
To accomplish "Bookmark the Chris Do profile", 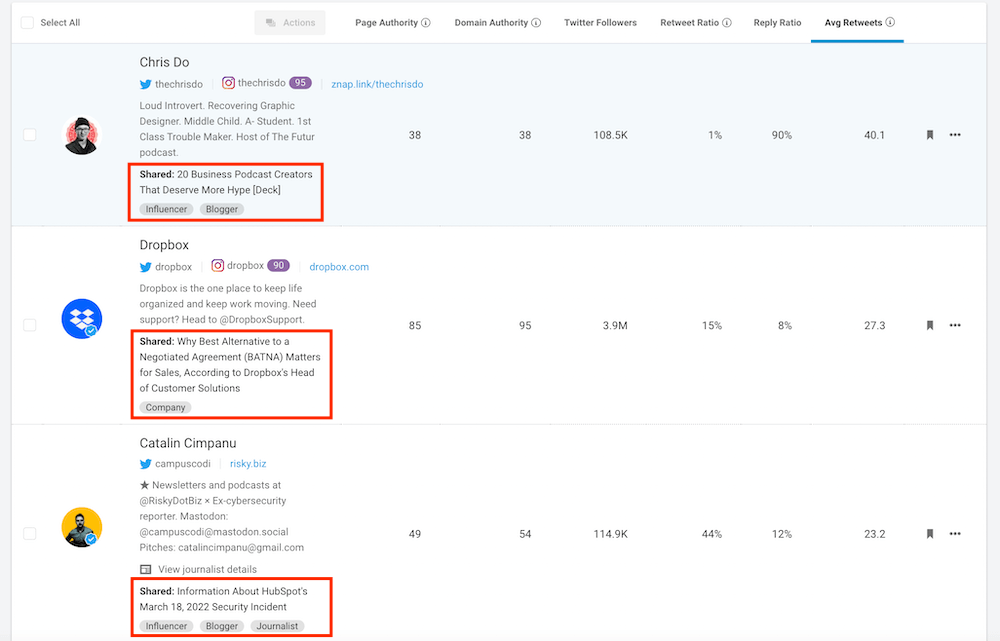I will pos(929,134).
